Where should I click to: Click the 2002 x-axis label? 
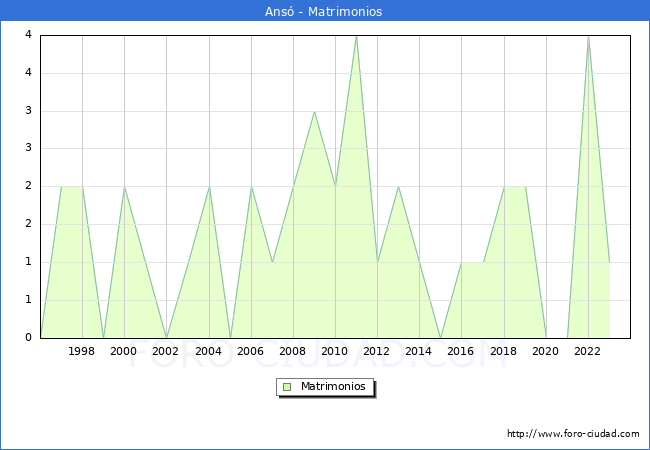point(165,351)
